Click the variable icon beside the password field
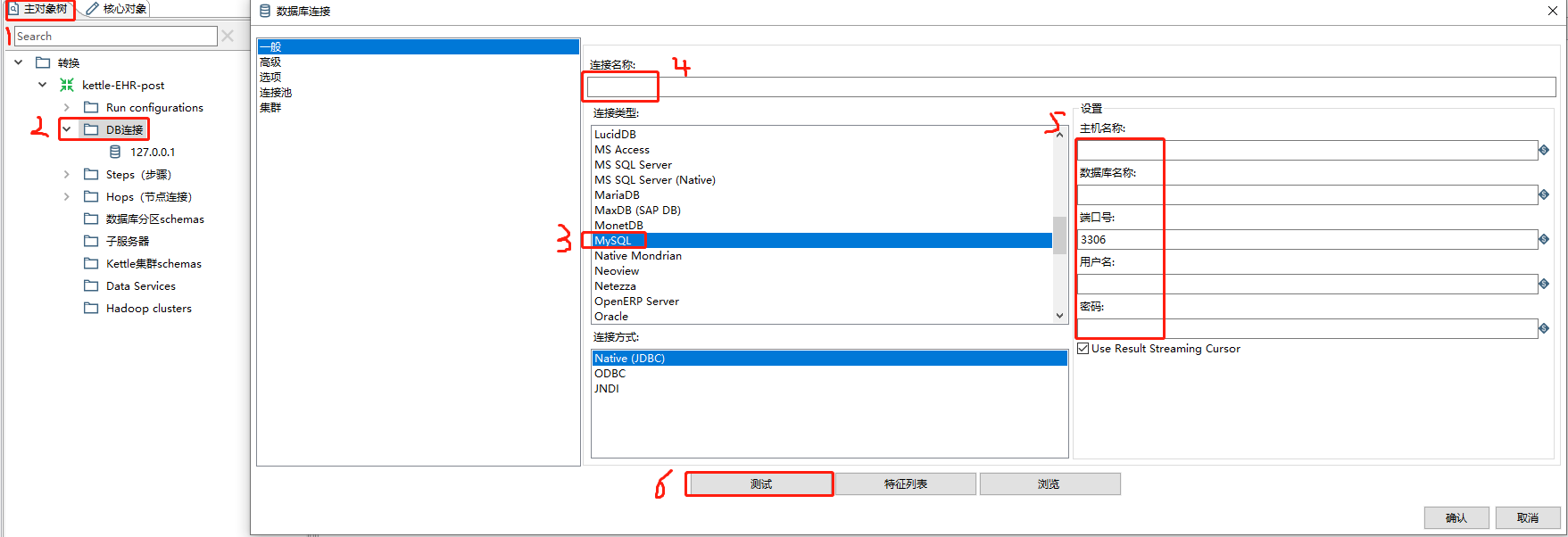The image size is (1568, 537). [1544, 328]
